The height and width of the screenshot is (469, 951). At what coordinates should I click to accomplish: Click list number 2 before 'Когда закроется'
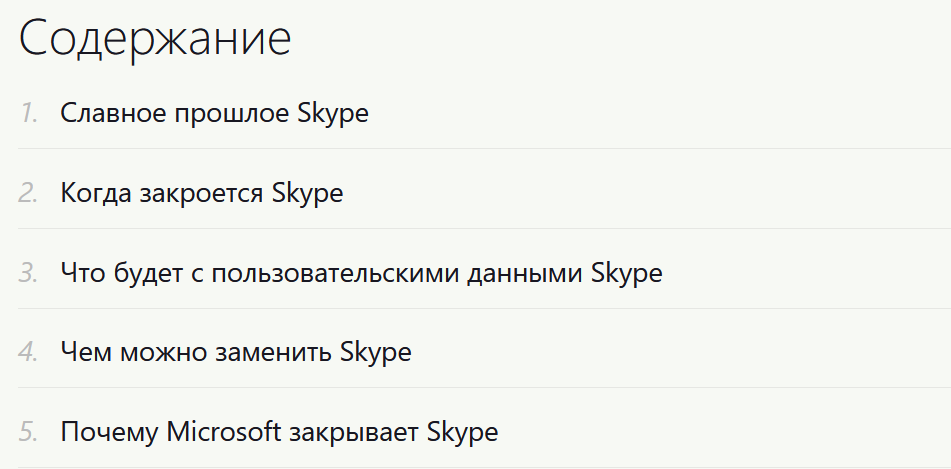pyautogui.click(x=29, y=193)
